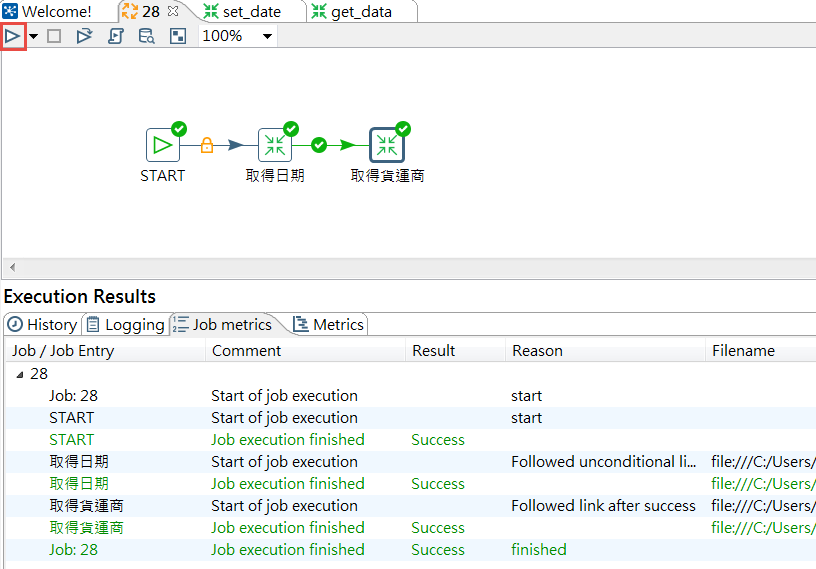This screenshot has width=816, height=569.
Task: Click the canvas horizontal scrollbar left arrow
Action: point(11,268)
